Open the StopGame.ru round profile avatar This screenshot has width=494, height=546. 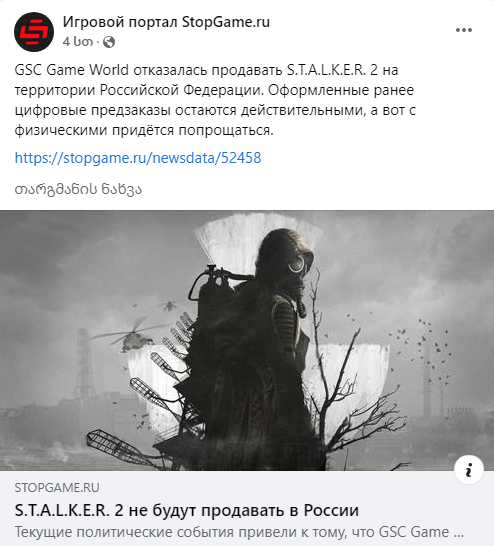(34, 32)
